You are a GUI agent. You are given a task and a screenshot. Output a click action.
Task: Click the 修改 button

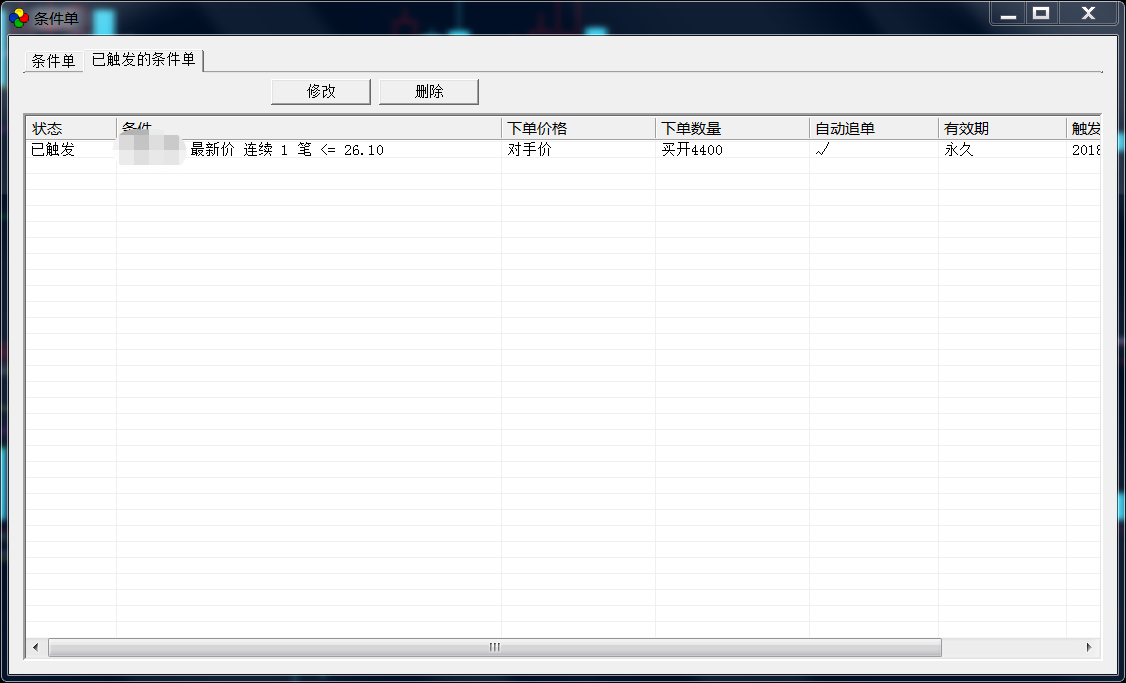321,91
